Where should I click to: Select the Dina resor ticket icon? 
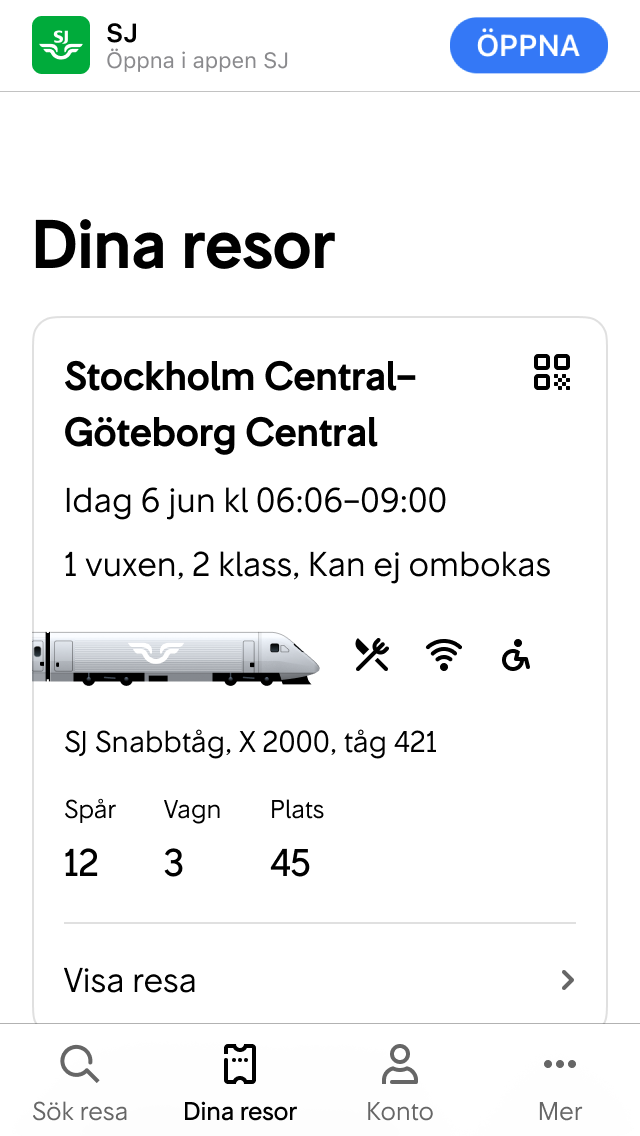point(239,1063)
